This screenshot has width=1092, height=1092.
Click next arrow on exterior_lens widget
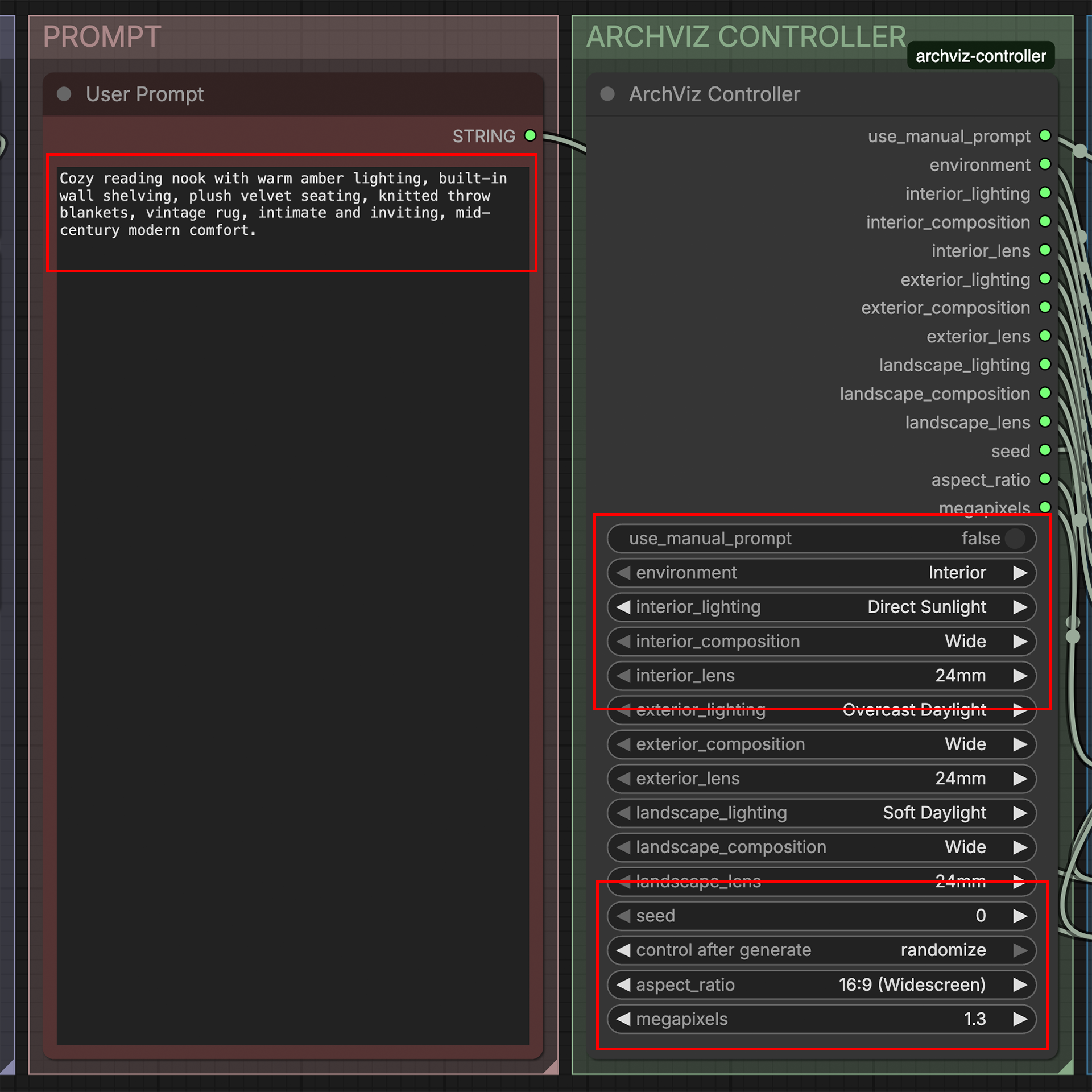coord(1020,778)
